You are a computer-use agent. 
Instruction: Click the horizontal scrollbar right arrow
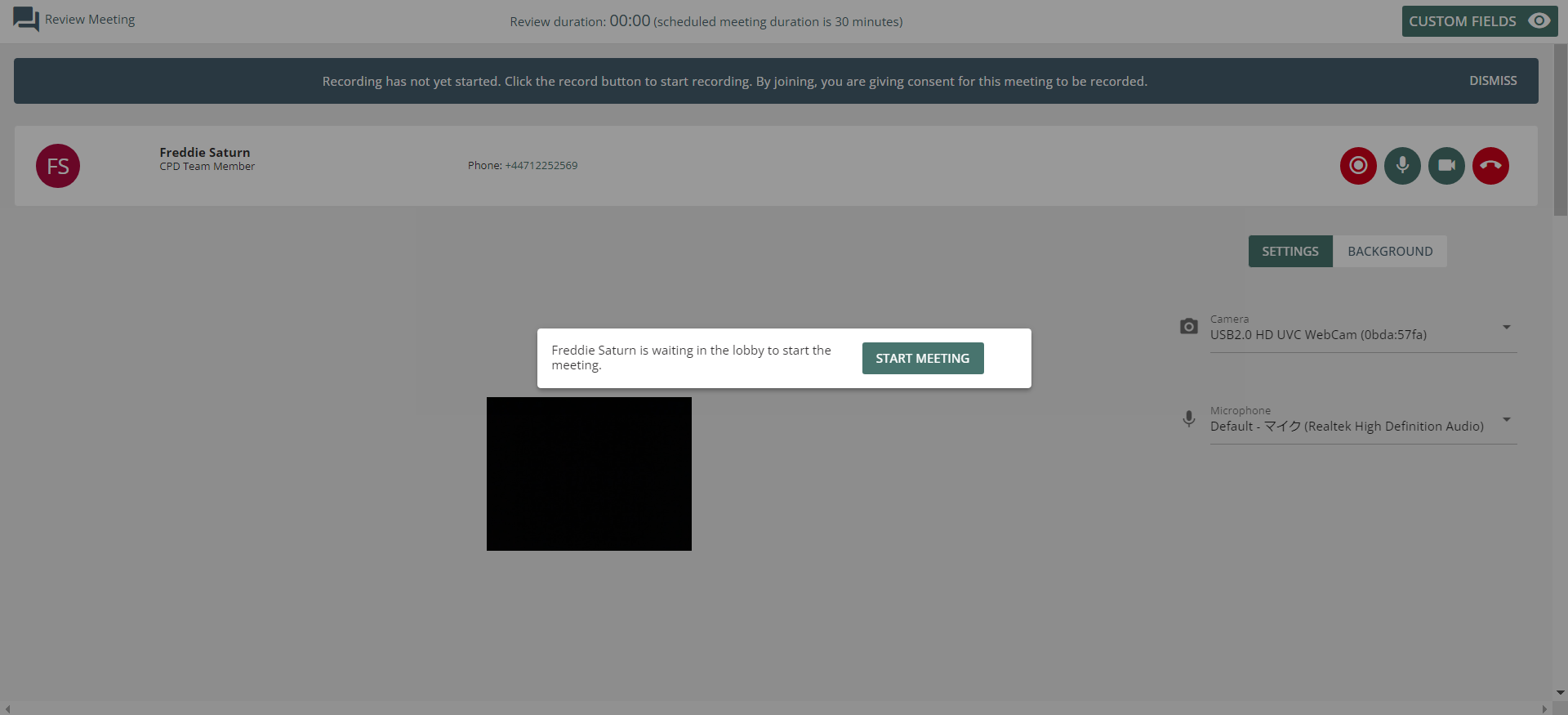coord(1544,708)
